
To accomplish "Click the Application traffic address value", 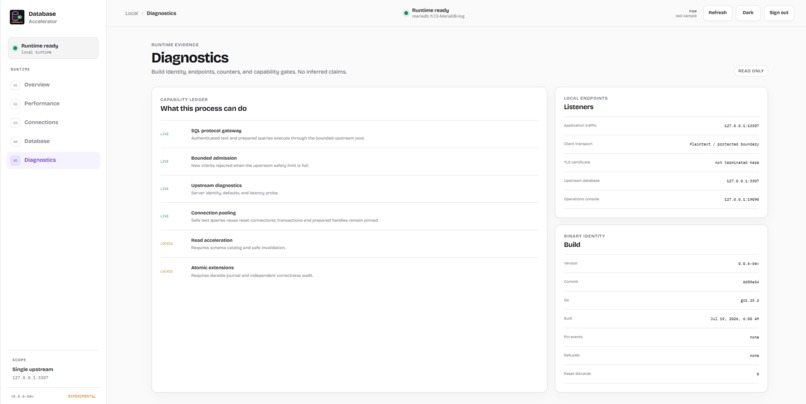I will click(x=741, y=126).
